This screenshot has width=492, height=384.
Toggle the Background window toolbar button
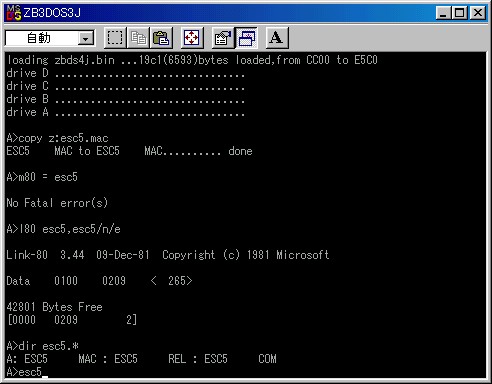click(x=246, y=38)
